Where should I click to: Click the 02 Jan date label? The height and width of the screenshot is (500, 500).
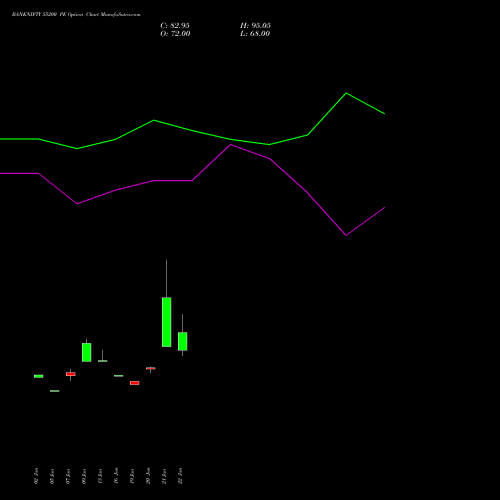coord(36,476)
